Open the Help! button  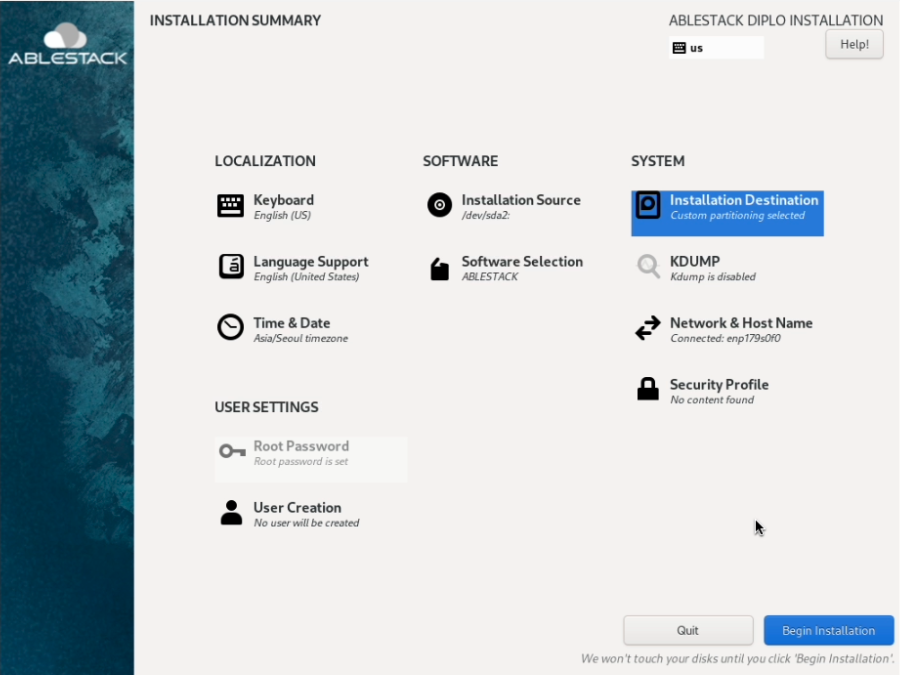854,44
